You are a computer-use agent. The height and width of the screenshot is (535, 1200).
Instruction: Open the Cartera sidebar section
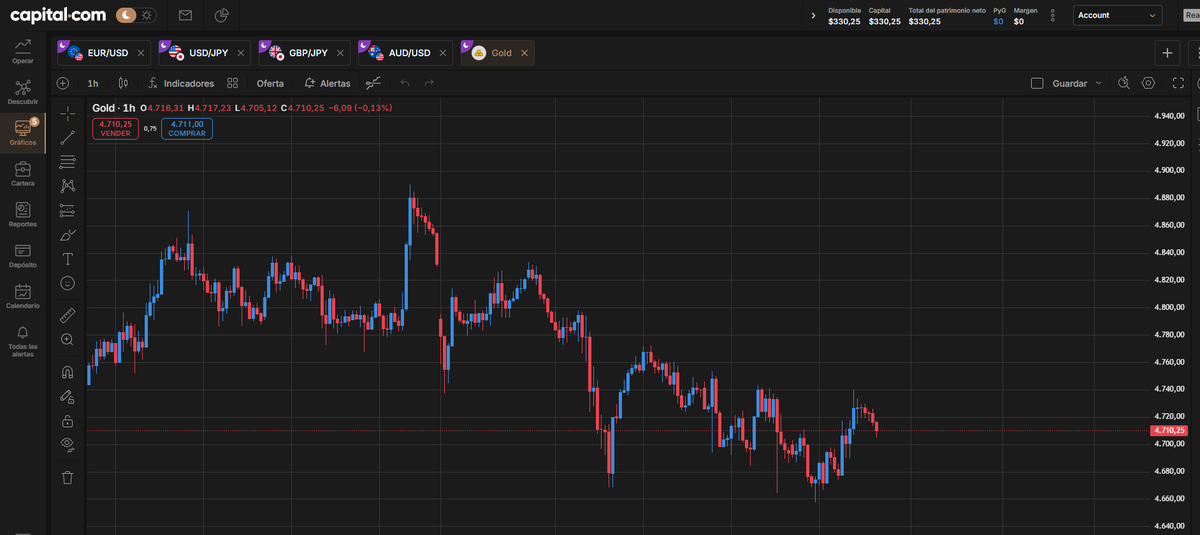[x=22, y=174]
